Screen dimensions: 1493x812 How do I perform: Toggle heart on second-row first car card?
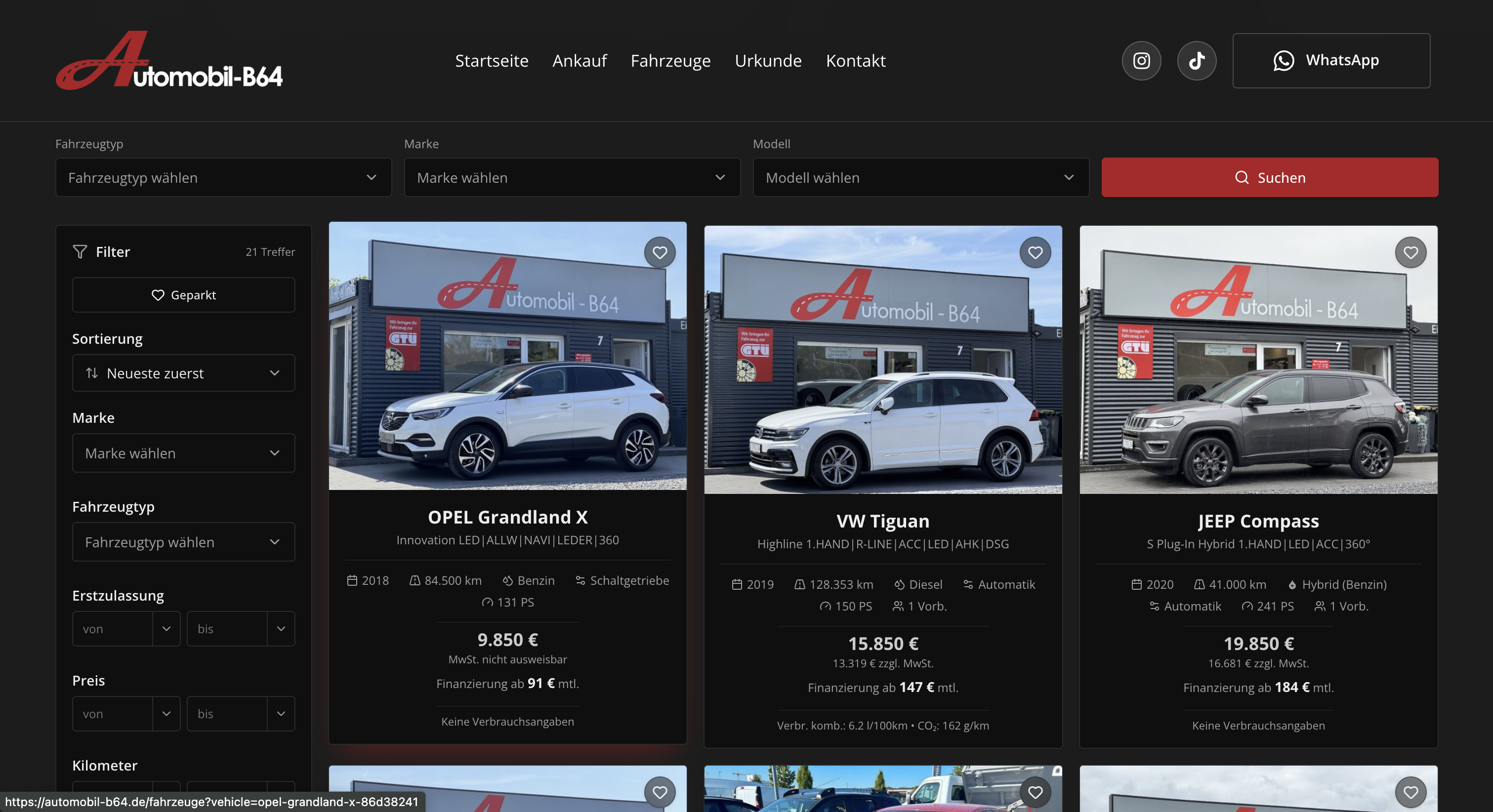(660, 792)
